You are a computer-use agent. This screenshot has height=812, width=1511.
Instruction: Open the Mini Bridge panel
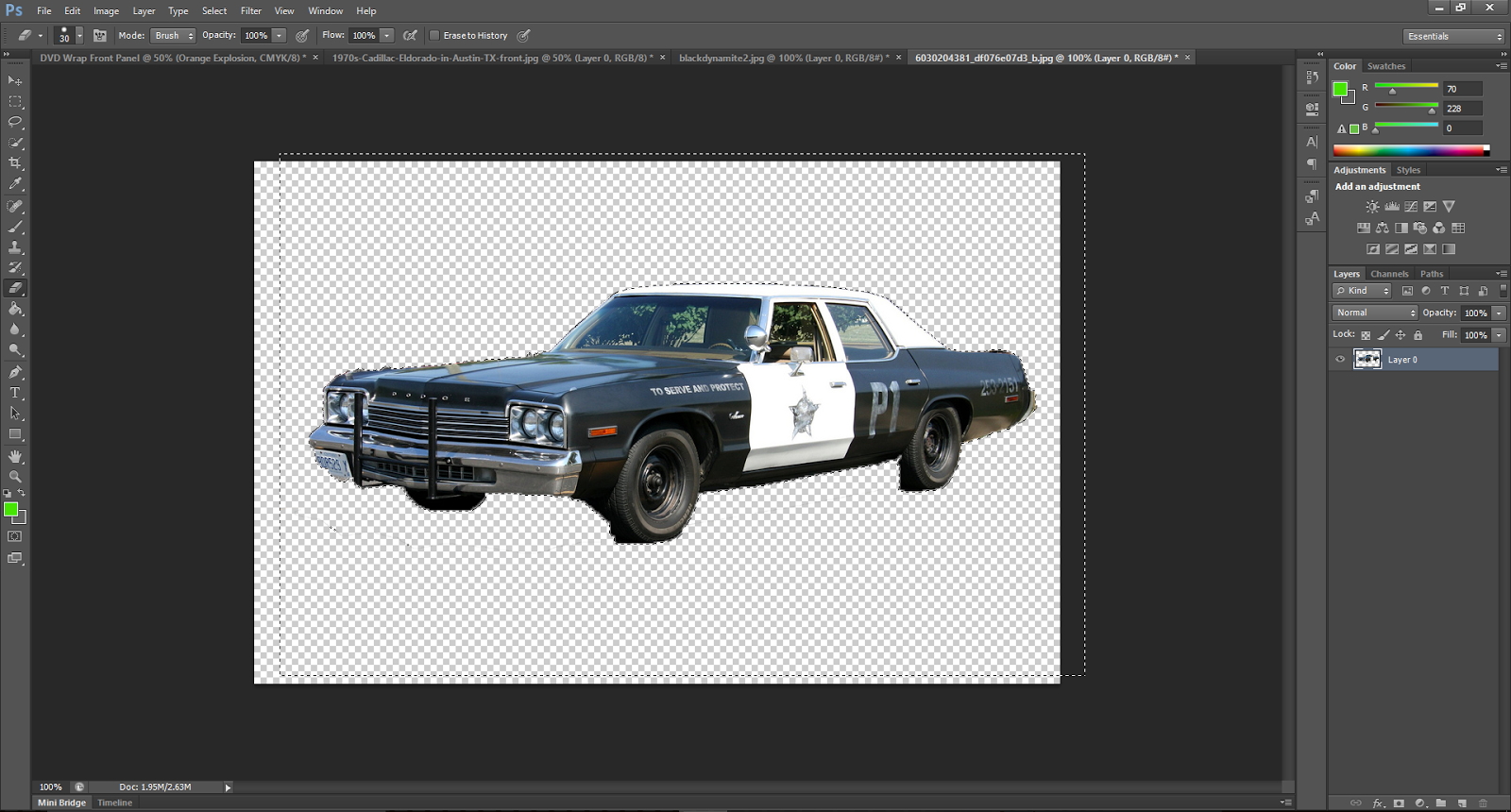pos(61,803)
